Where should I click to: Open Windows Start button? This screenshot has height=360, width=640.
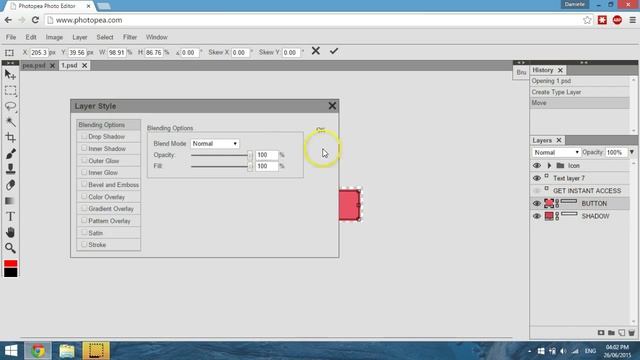click(x=11, y=351)
